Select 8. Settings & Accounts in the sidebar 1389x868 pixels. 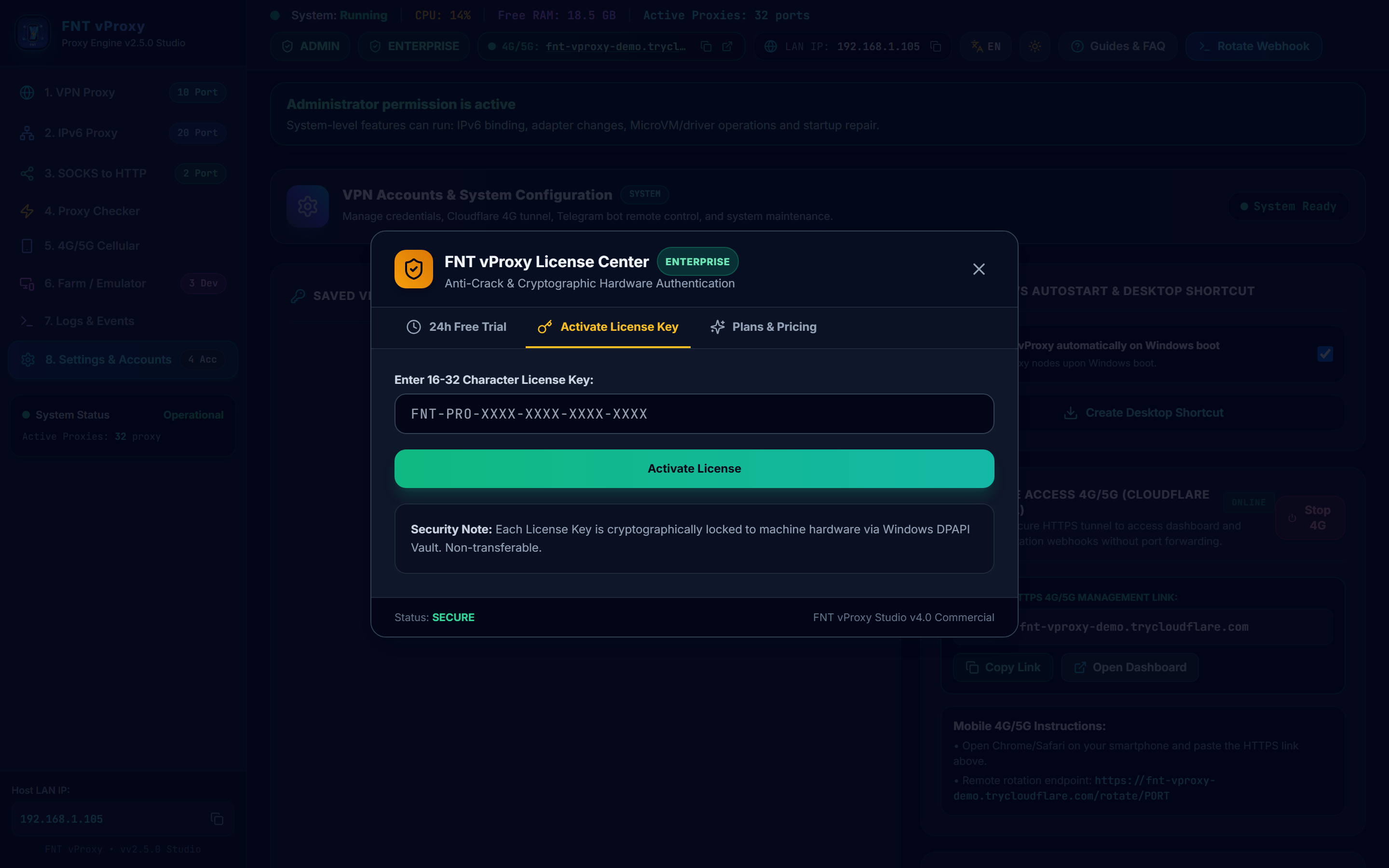tap(123, 360)
